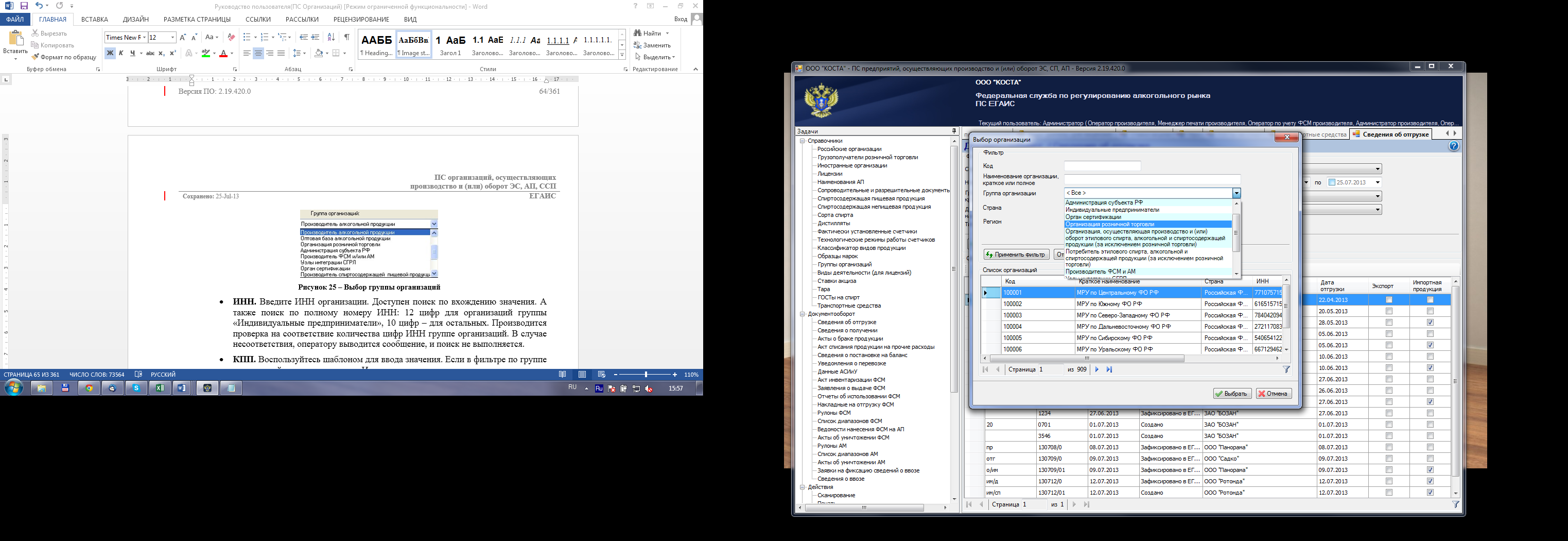
Task: Open help in the EGAIS window
Action: coord(1454,146)
